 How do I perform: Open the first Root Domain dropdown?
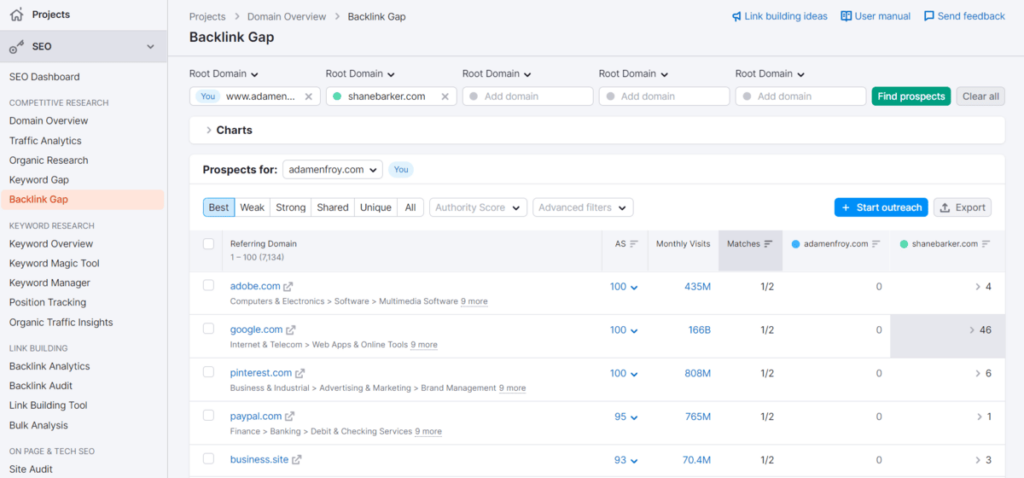click(224, 74)
